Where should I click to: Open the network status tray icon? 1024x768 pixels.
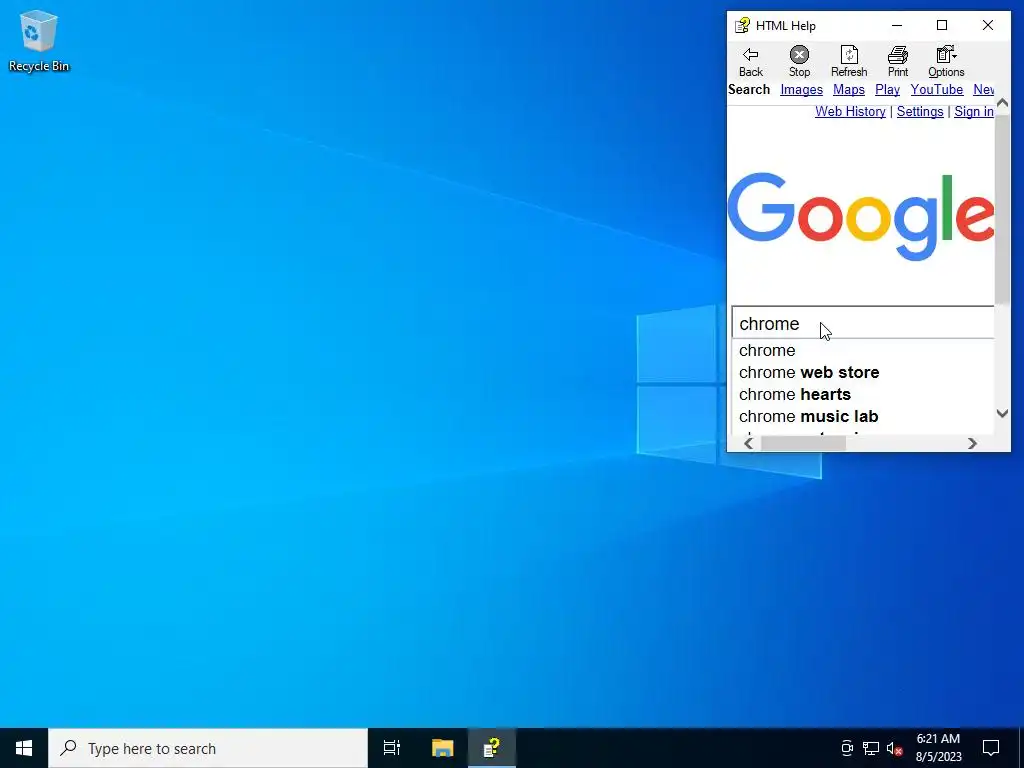(871, 748)
